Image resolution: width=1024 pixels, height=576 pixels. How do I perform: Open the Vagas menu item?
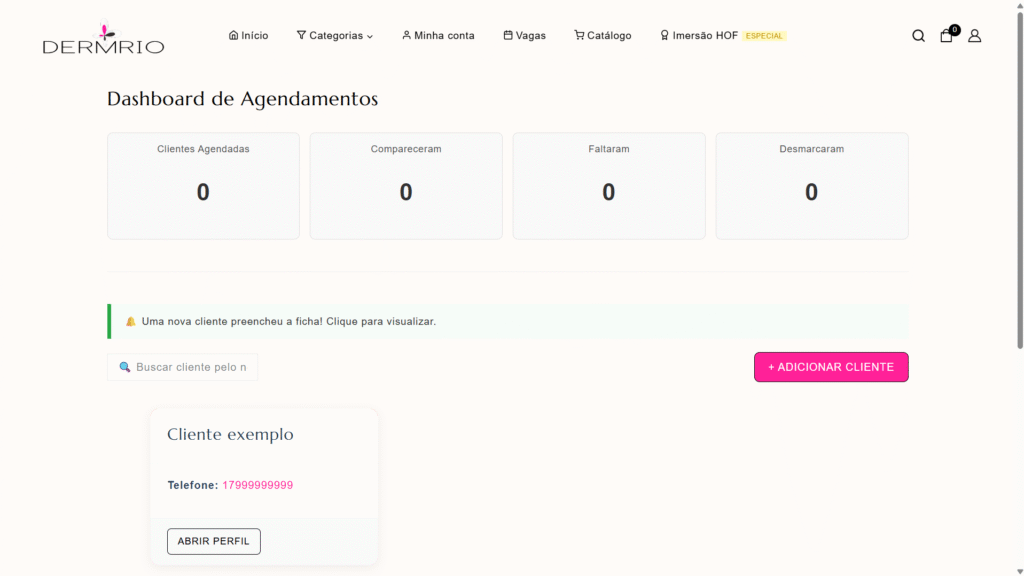pyautogui.click(x=524, y=35)
